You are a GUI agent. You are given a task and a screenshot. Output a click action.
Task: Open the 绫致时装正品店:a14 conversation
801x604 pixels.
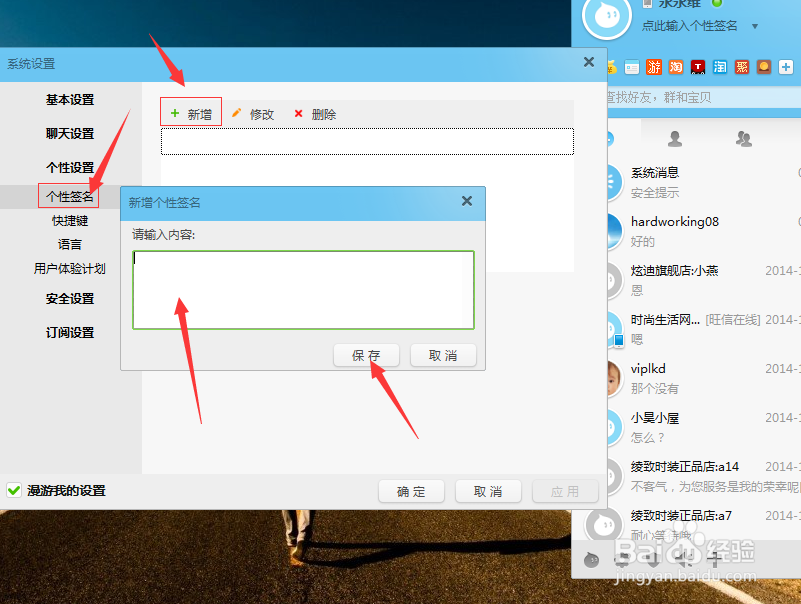click(x=704, y=477)
